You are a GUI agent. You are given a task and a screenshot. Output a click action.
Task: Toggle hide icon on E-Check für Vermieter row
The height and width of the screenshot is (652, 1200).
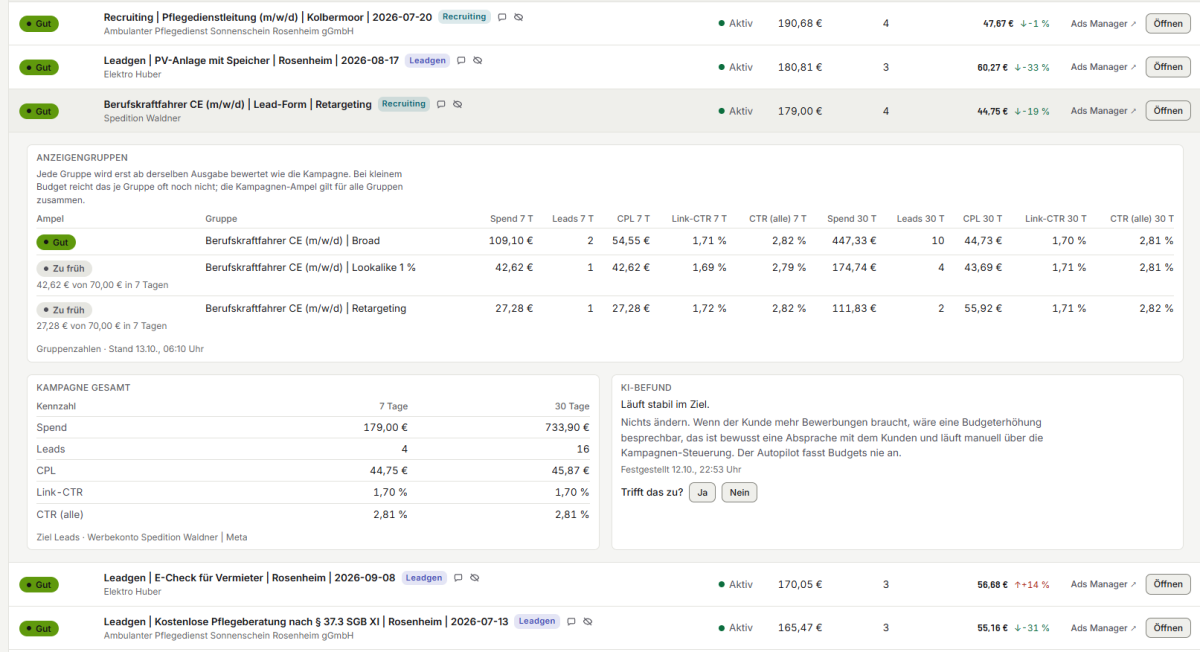pyautogui.click(x=475, y=578)
